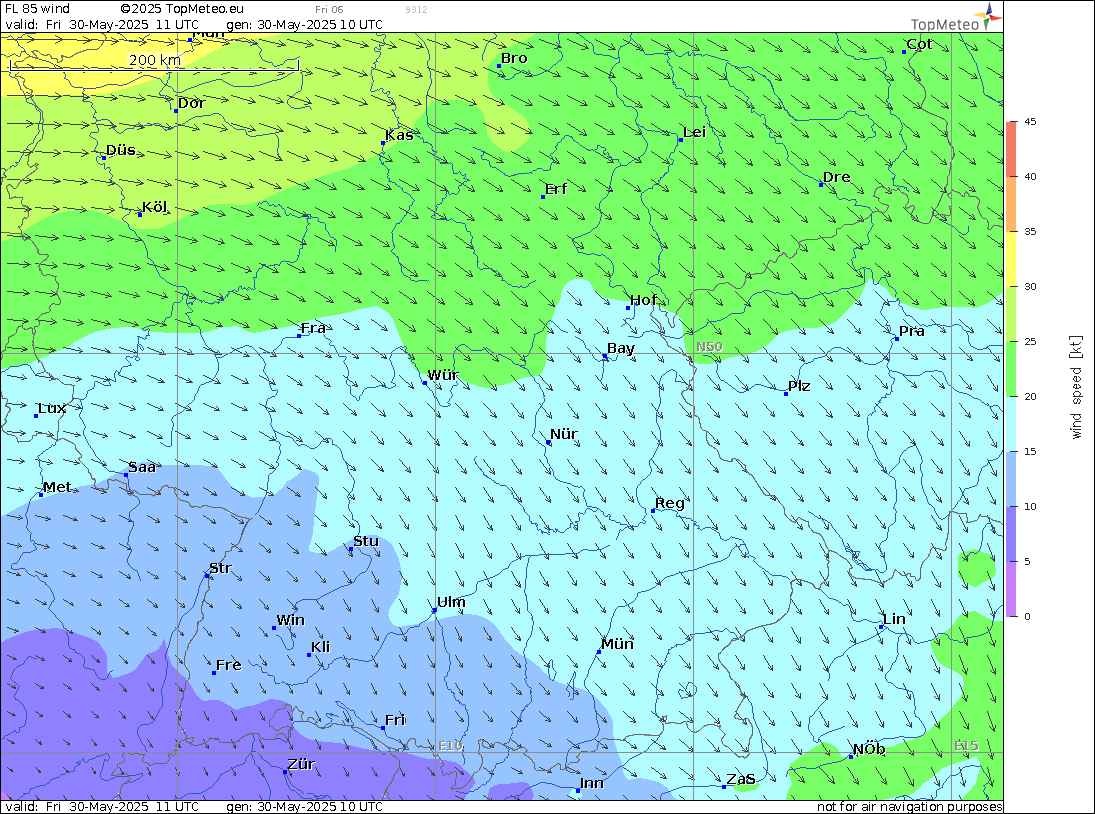
Task: Pick the red 40–45 kt legend color
Action: (x=1012, y=149)
